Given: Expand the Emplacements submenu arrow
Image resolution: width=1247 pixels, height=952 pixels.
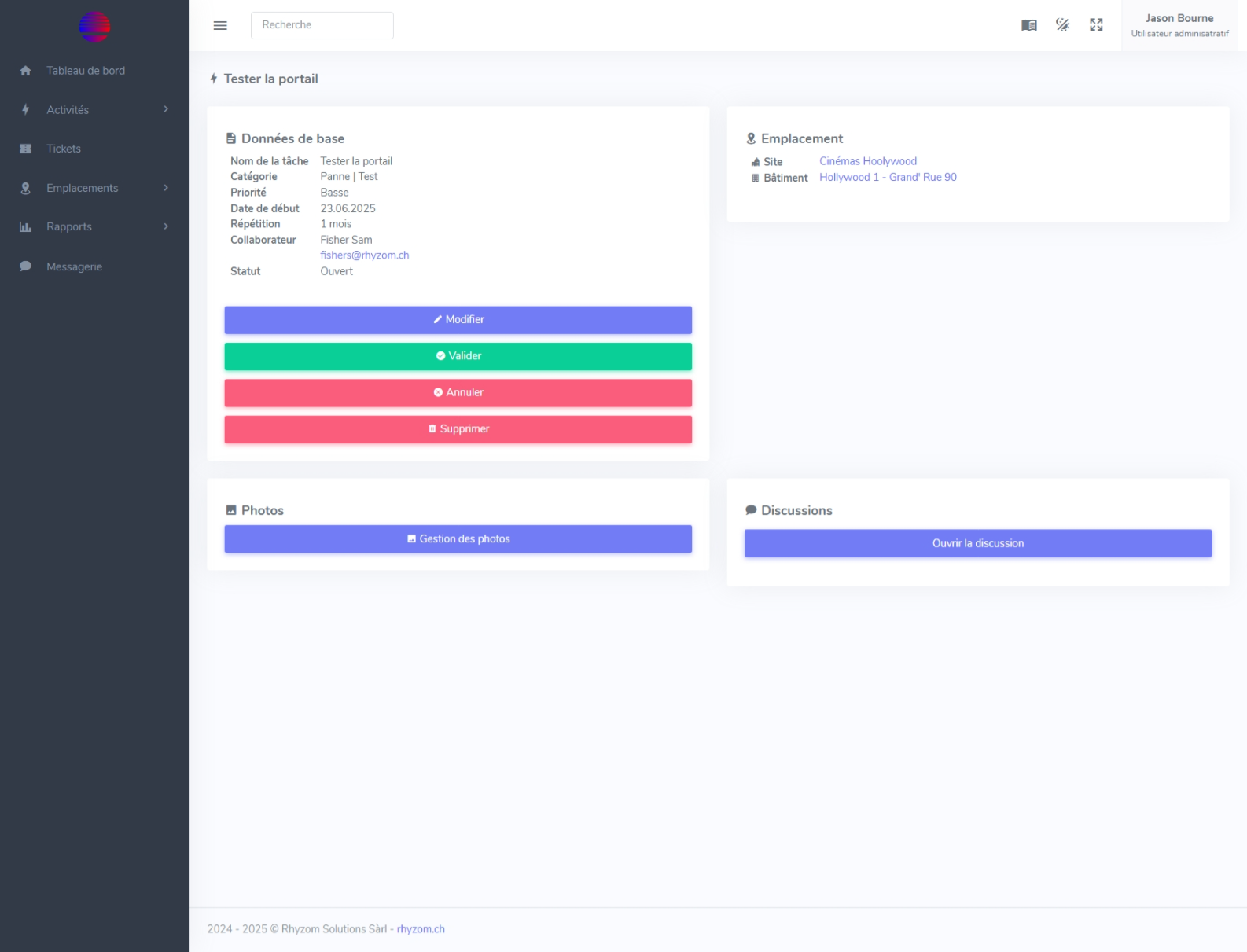Looking at the screenshot, I should (166, 188).
